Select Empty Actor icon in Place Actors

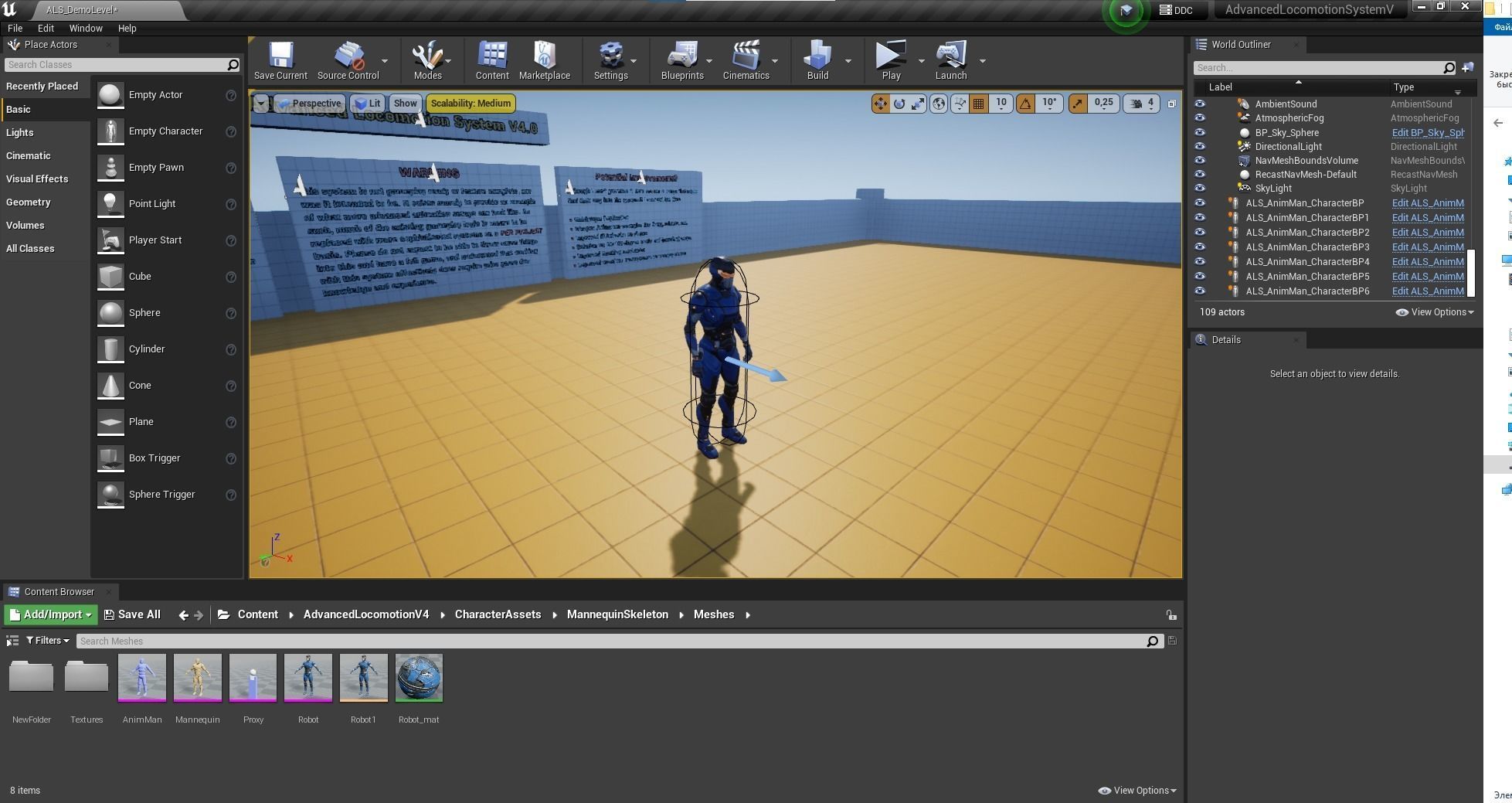110,95
